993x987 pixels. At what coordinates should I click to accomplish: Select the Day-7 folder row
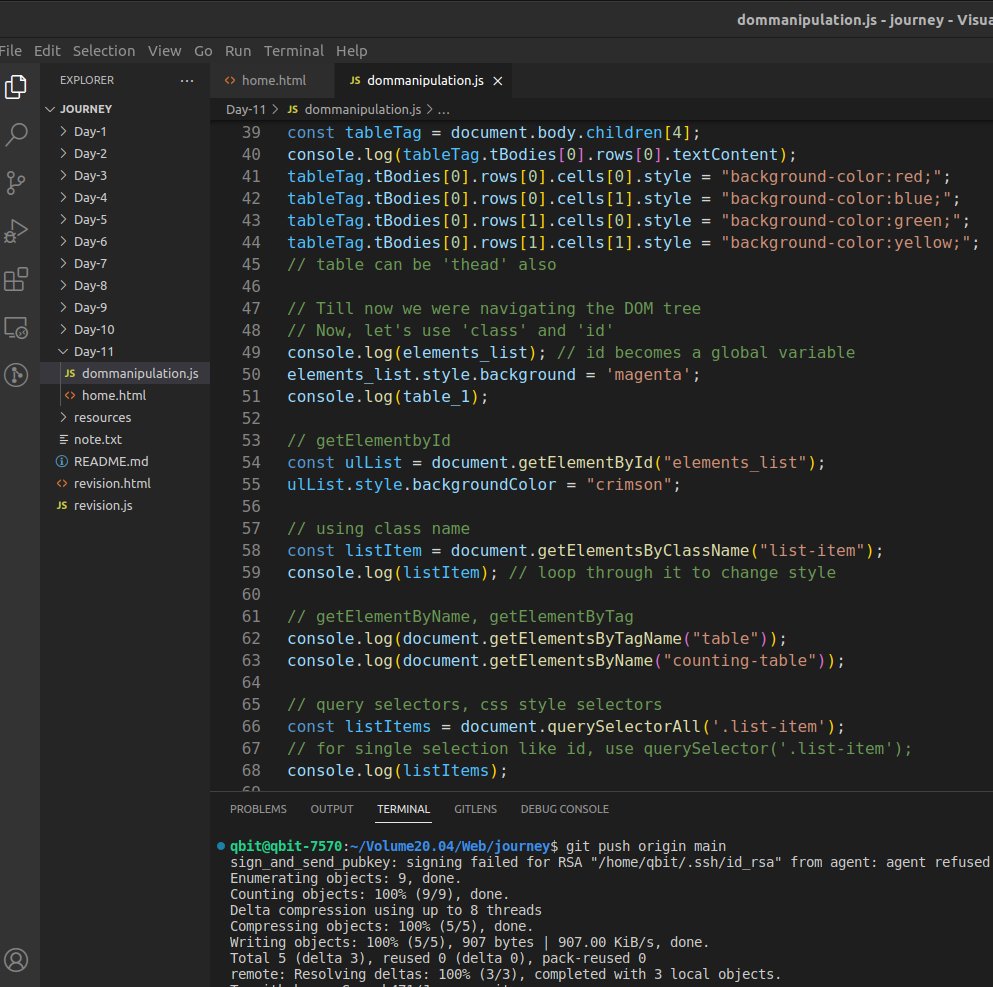(x=125, y=263)
